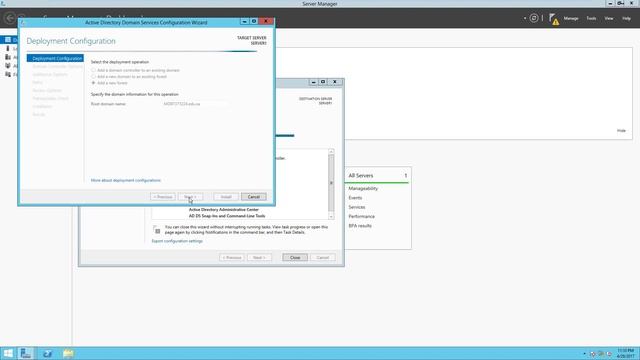This screenshot has width=640, height=360.
Task: Click Install in the AD DS Configuration Wizard
Action: (226, 197)
